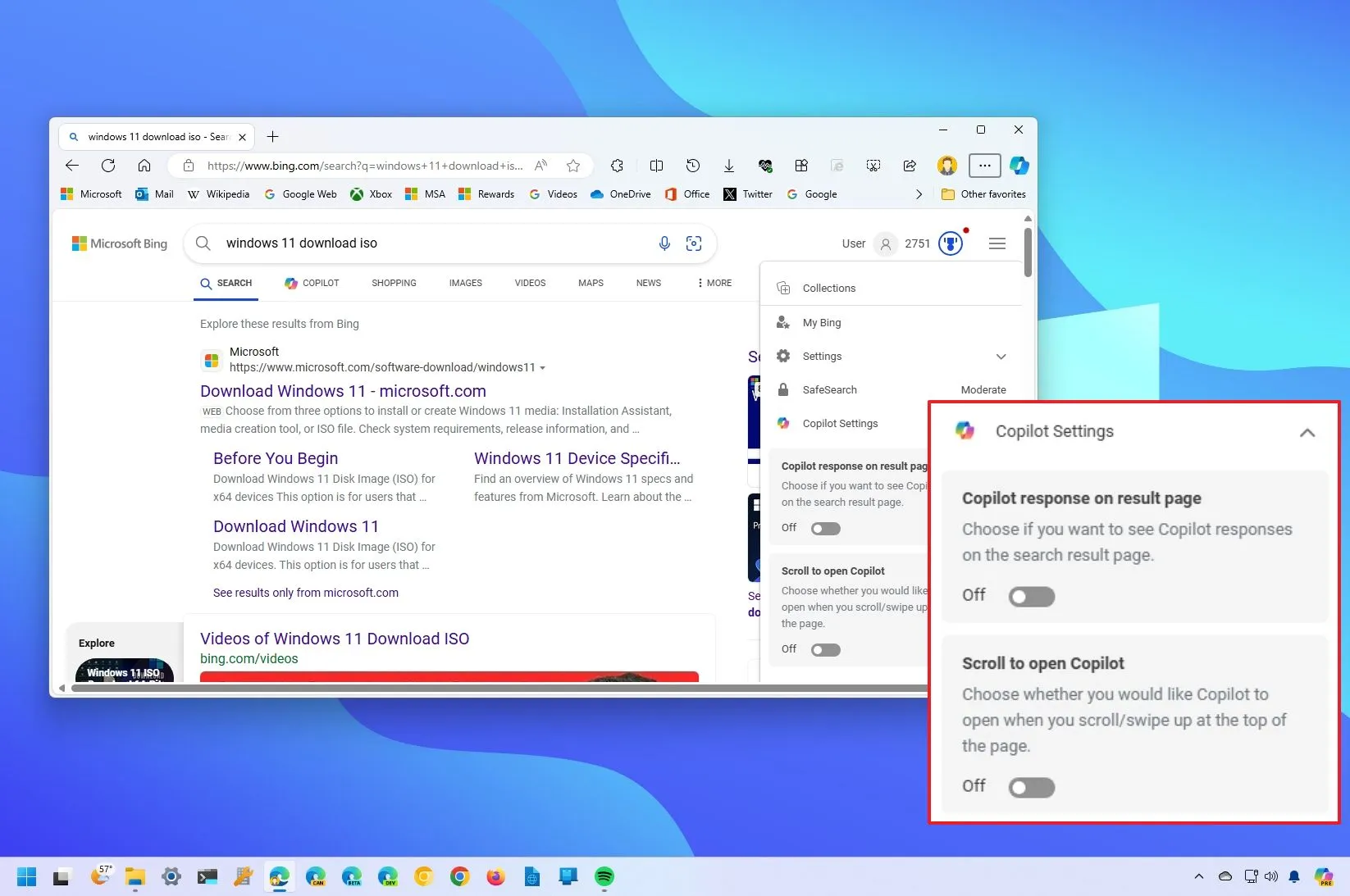This screenshot has width=1350, height=896.
Task: Click the microphone voice search icon
Action: (664, 243)
